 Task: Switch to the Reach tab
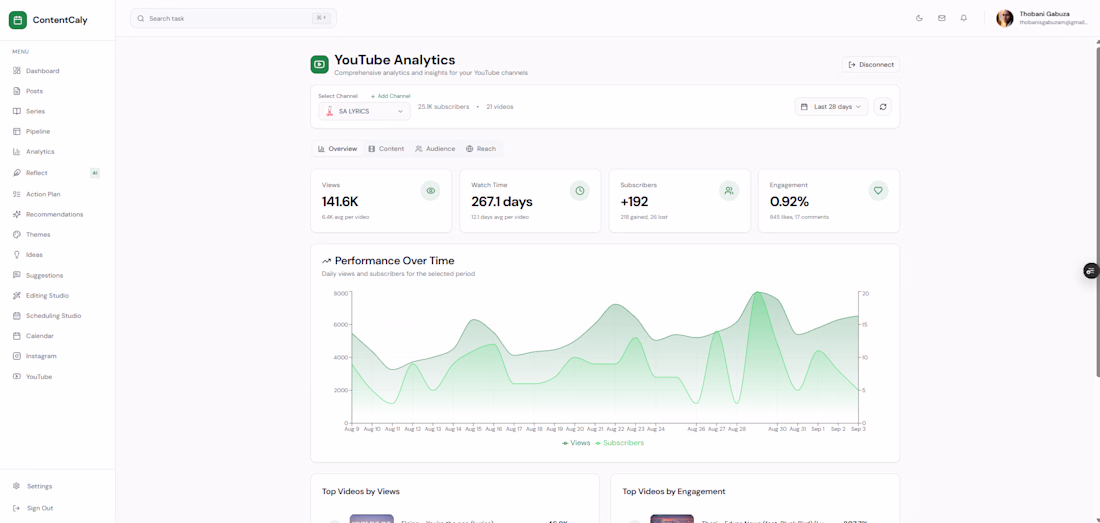tap(481, 149)
